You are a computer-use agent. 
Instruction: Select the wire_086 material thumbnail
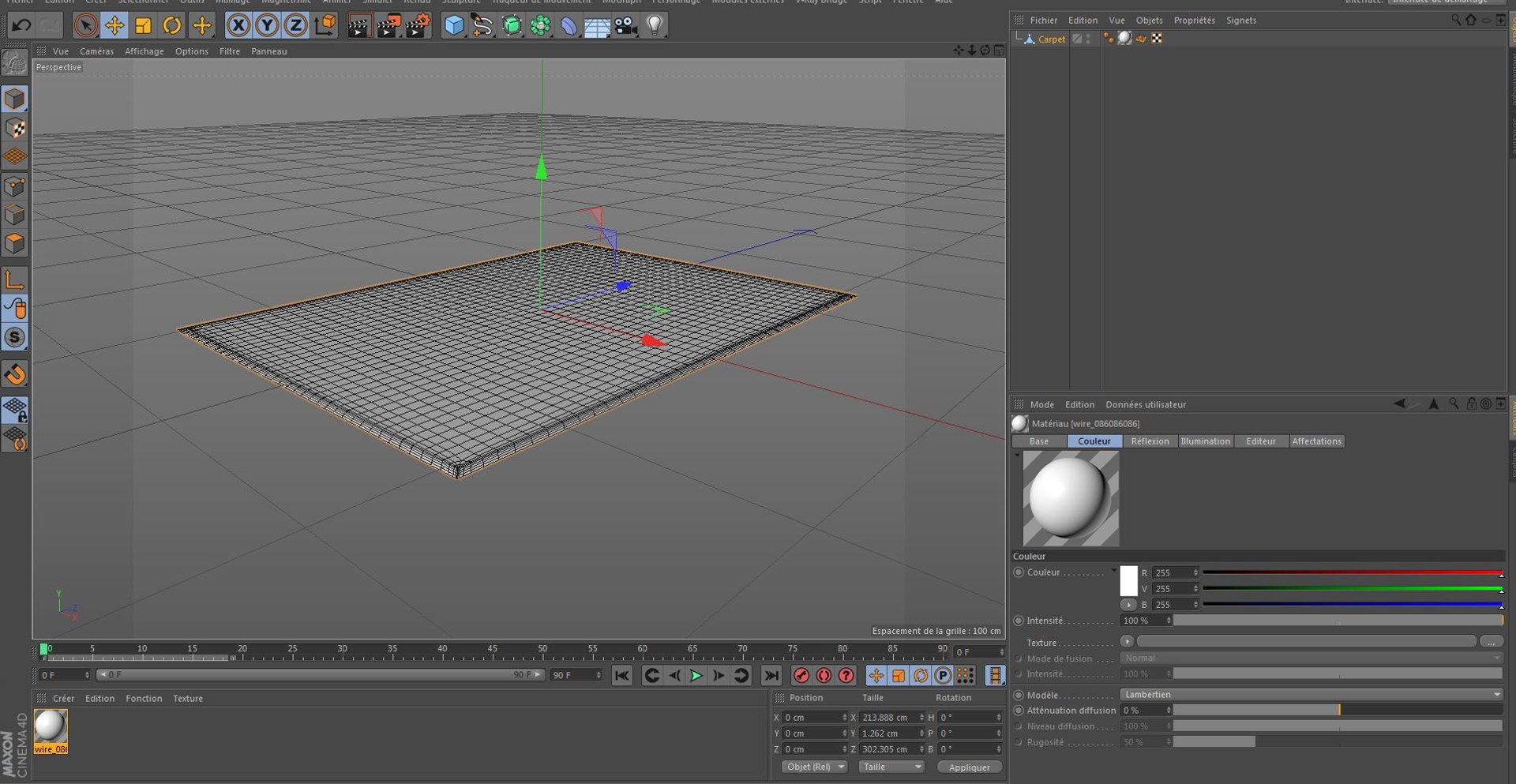click(x=51, y=731)
